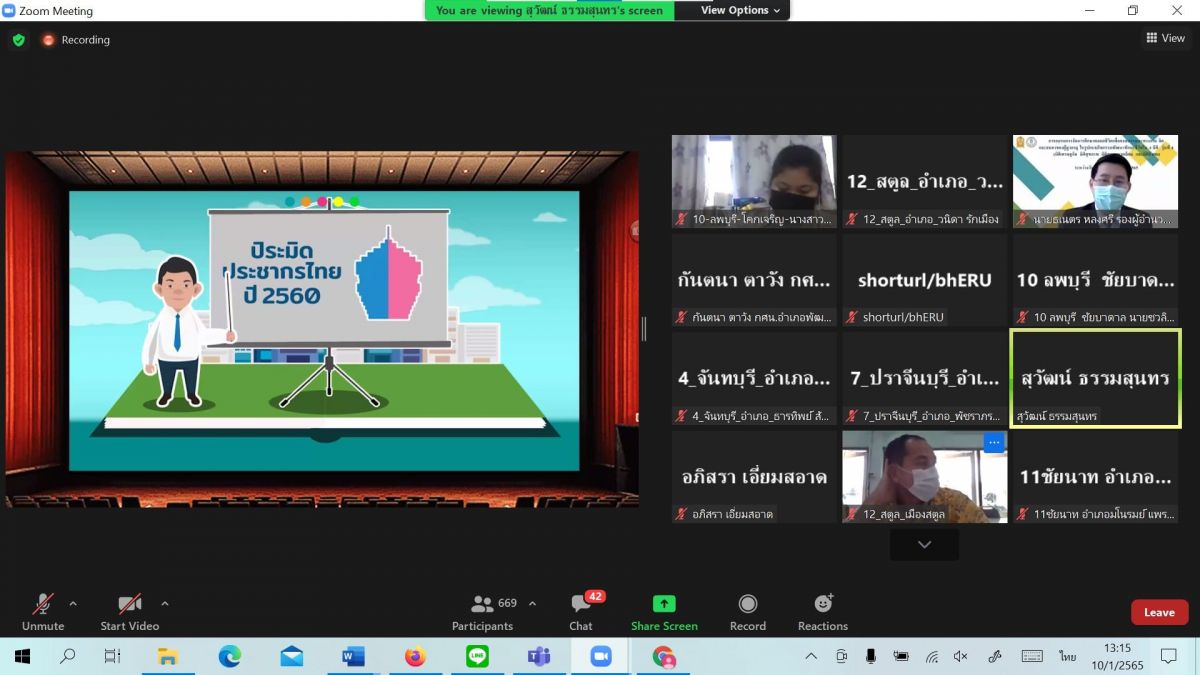Open the Chat panel with 42 unread
The height and width of the screenshot is (675, 1200).
[x=581, y=612]
